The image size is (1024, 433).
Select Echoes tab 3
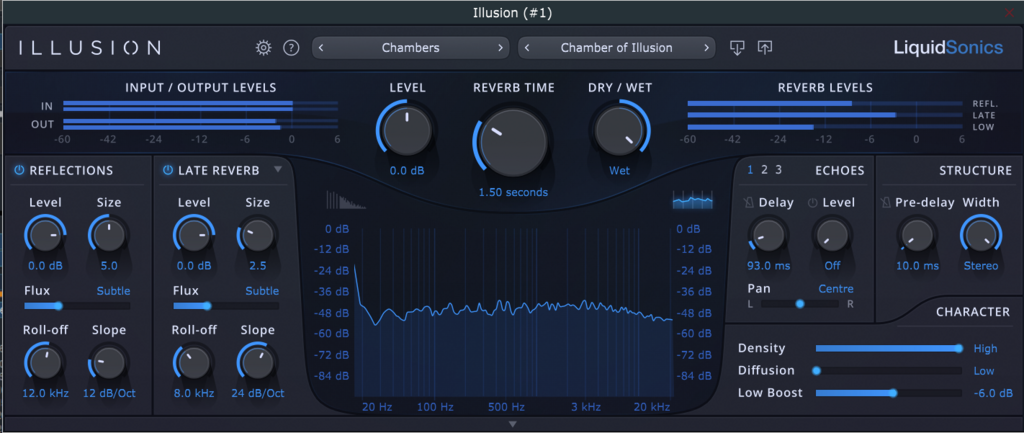[x=778, y=170]
